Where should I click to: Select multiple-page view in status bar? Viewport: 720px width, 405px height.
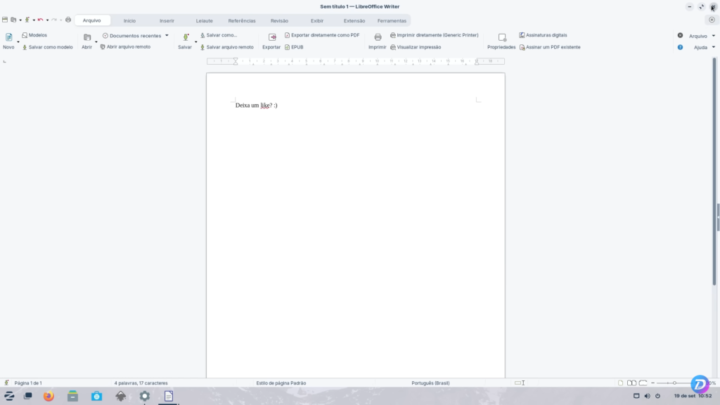coord(632,383)
